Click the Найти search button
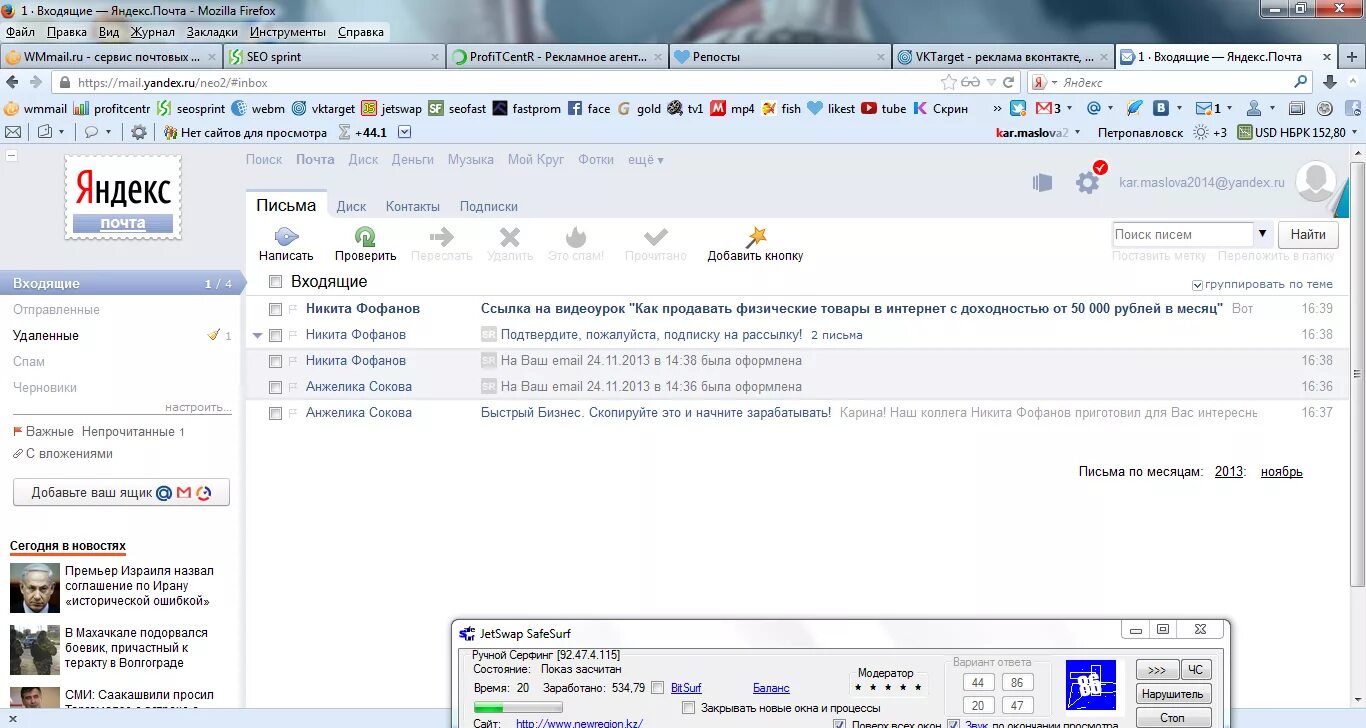This screenshot has width=1366, height=728. (1308, 234)
